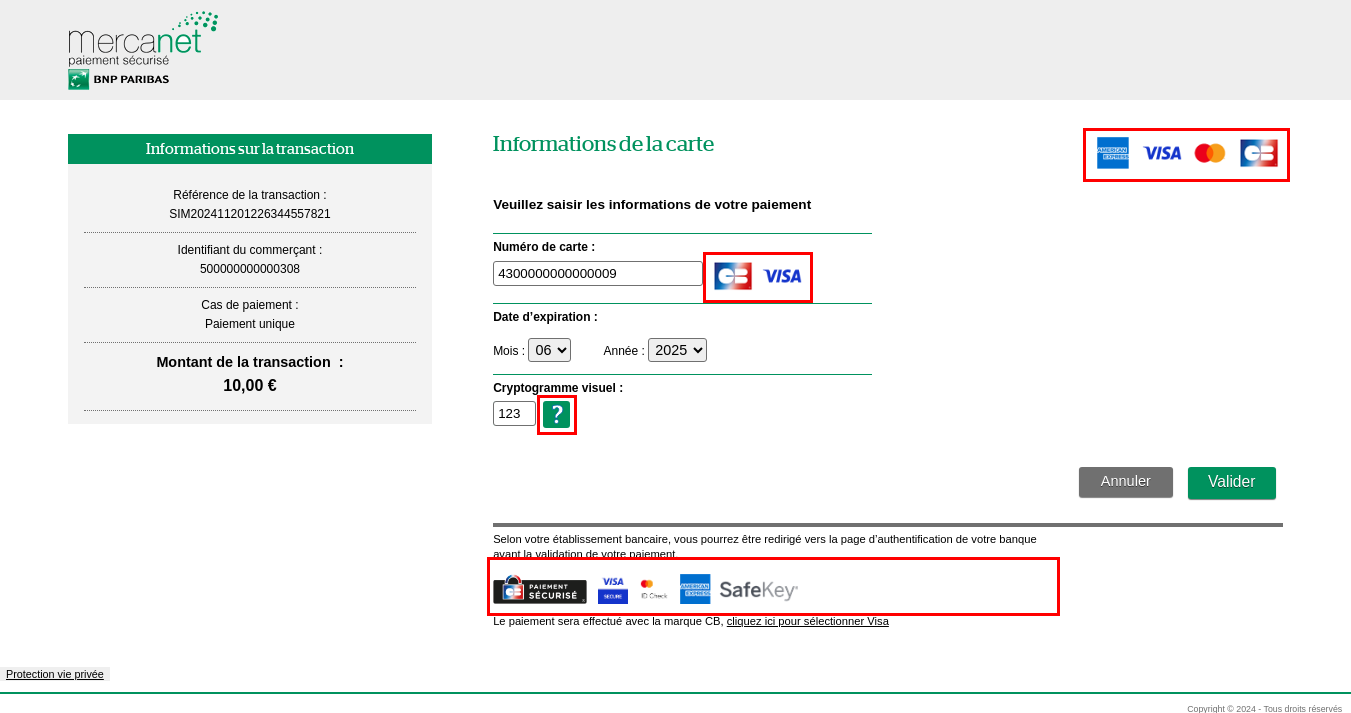The height and width of the screenshot is (713, 1351).
Task: Click the Mastercard logo in top-right card row
Action: pyautogui.click(x=1209, y=153)
